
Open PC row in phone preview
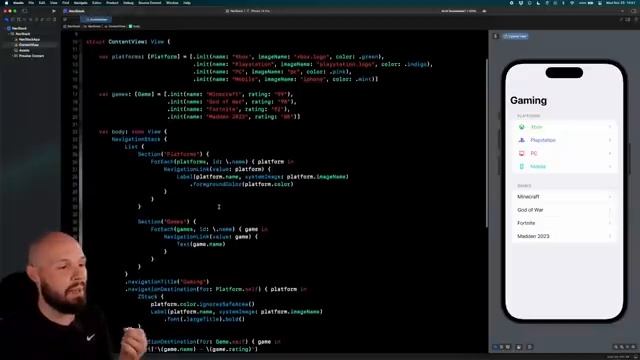564,153
